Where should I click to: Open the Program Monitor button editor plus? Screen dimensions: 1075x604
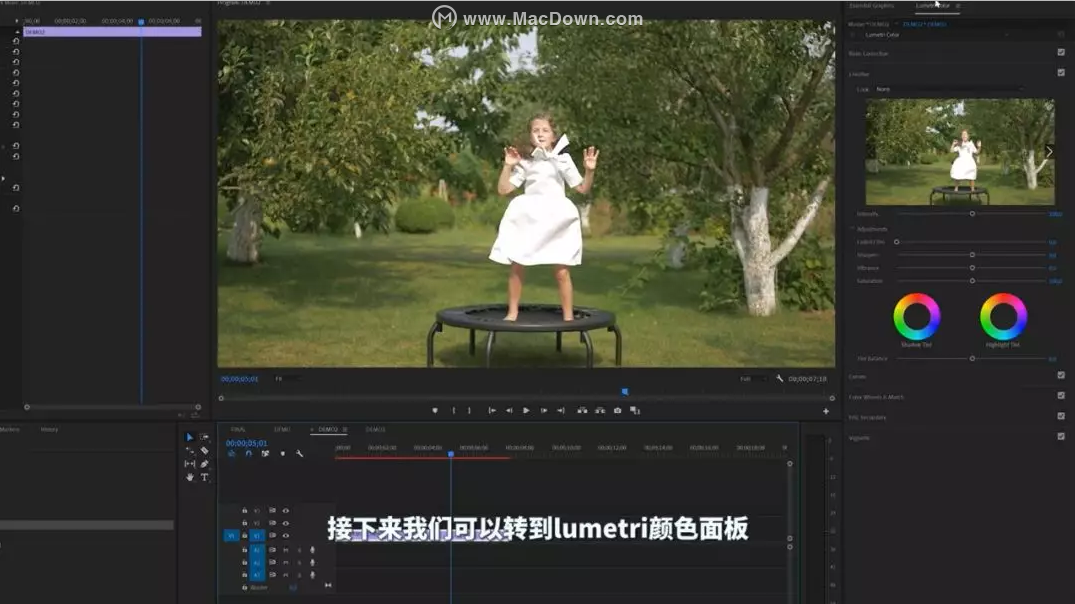825,411
